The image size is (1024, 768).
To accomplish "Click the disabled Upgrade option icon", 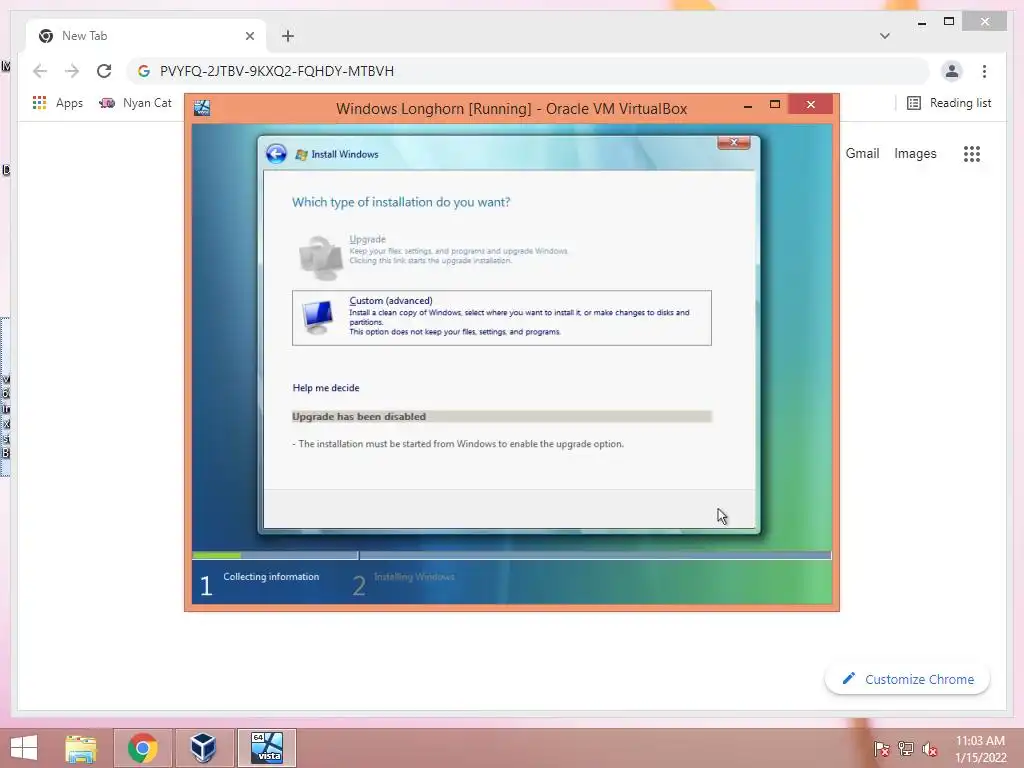I will click(x=320, y=257).
